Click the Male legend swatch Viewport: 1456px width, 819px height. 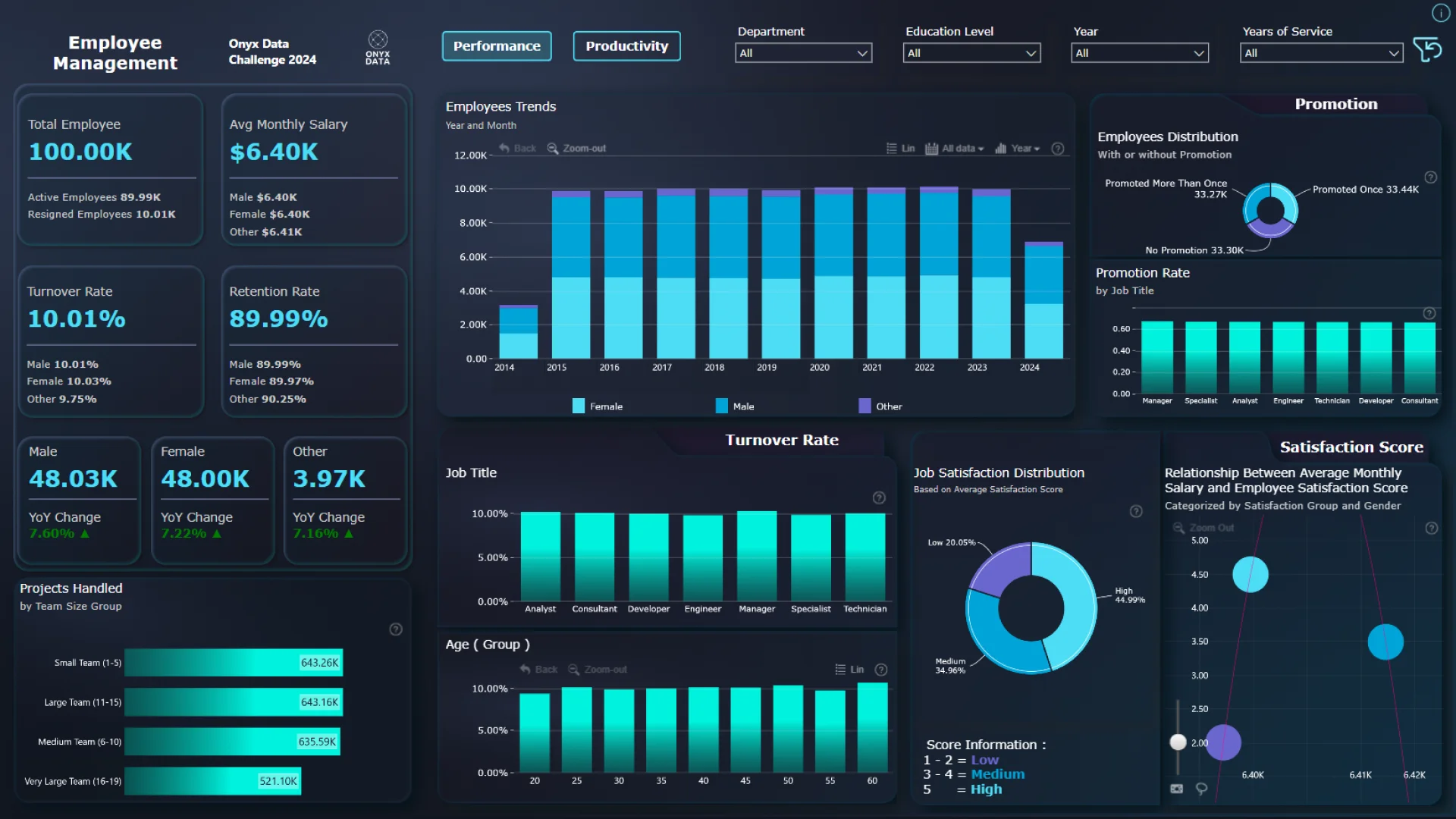click(721, 406)
